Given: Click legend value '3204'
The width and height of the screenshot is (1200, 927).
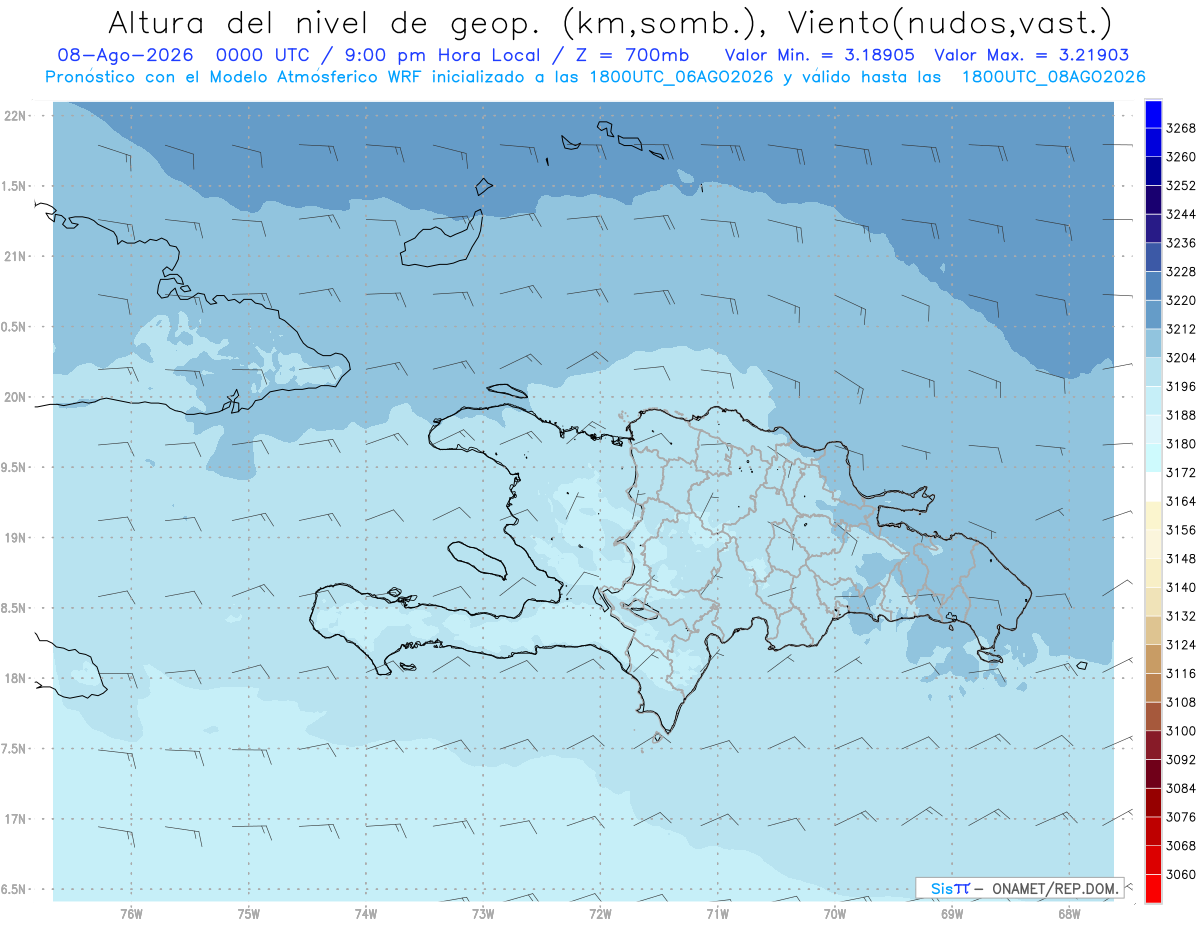Looking at the screenshot, I should click(x=1181, y=358).
